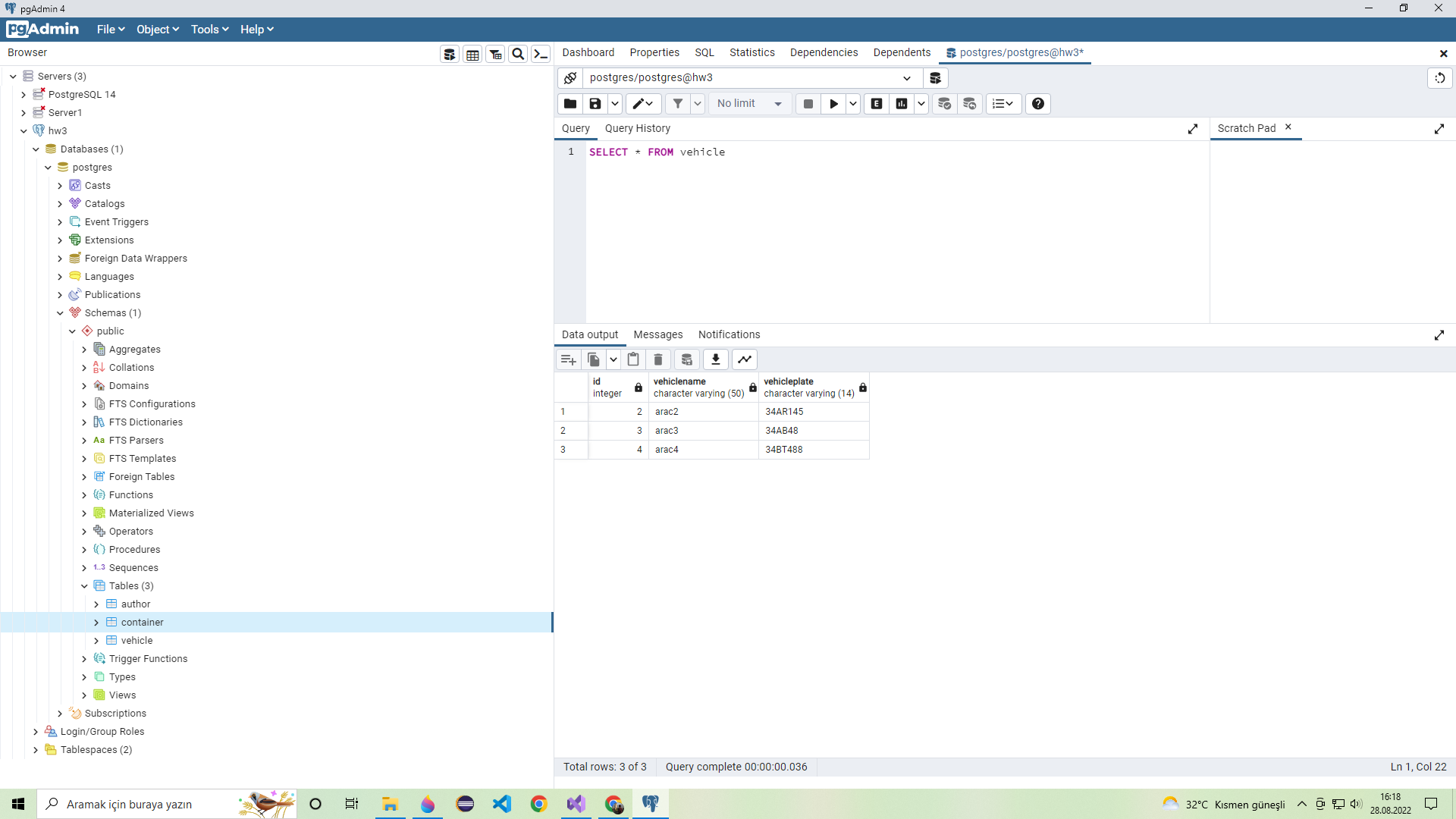Download the query results

[715, 359]
